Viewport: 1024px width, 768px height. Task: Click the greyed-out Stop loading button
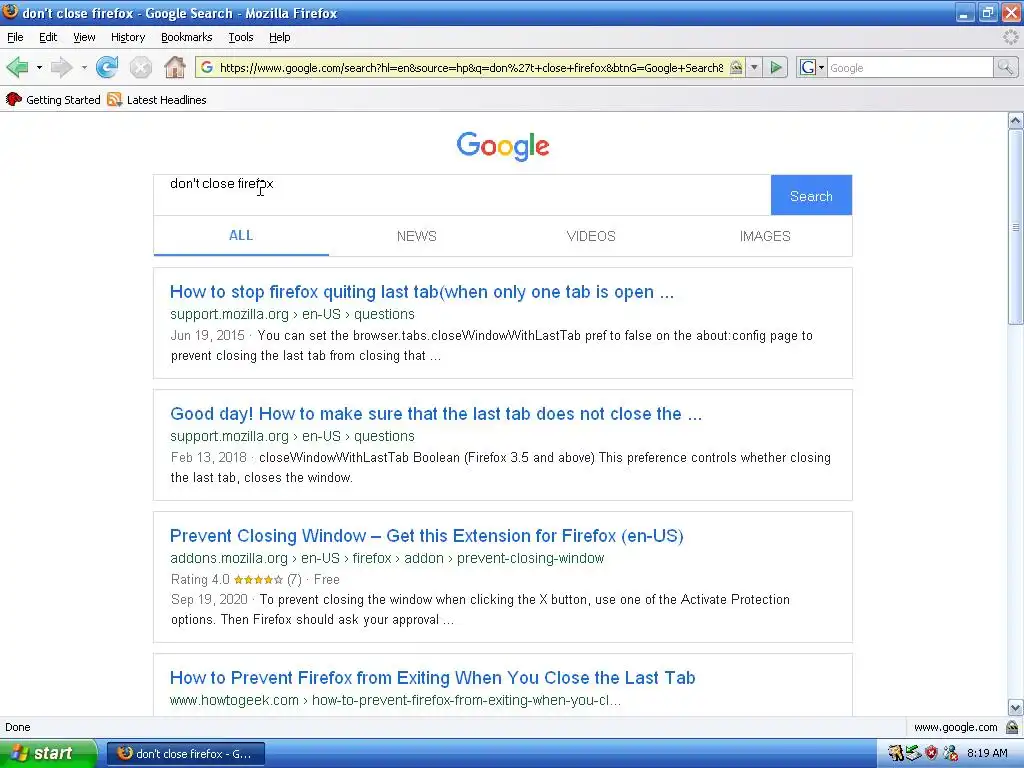click(140, 67)
